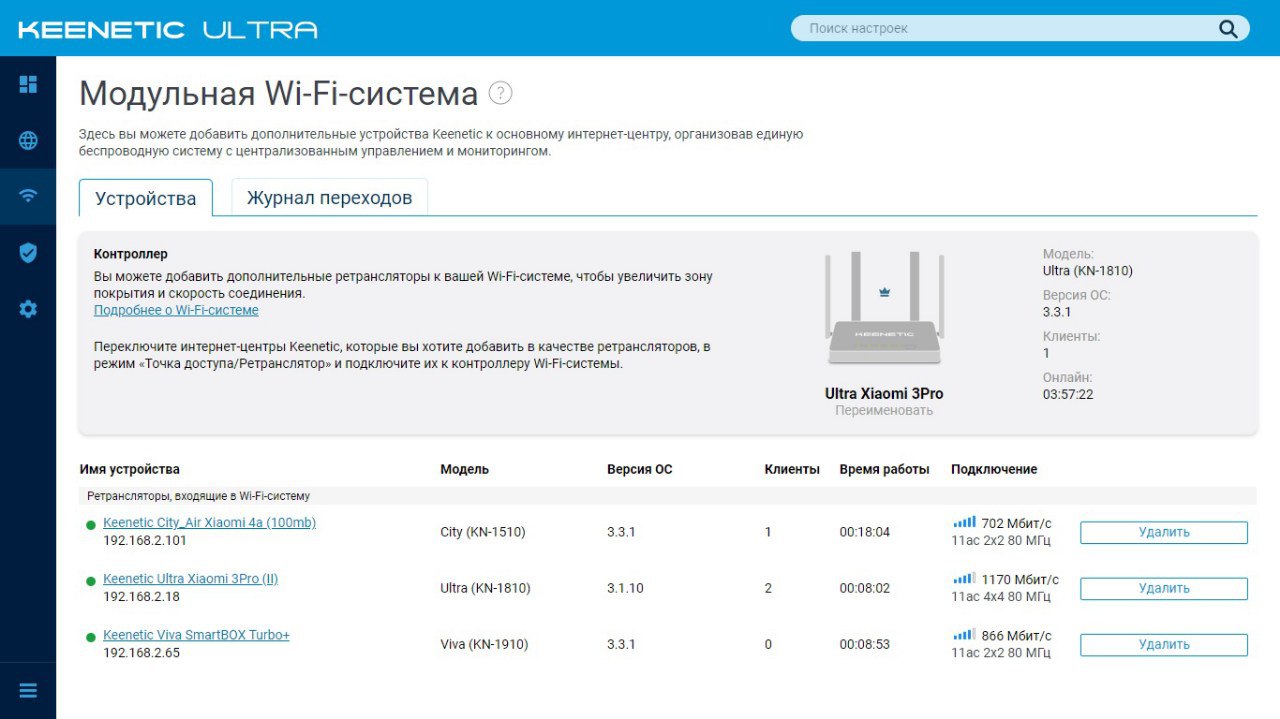The width and height of the screenshot is (1280, 719).
Task: Open the dashboard icon in sidebar
Action: pos(28,84)
